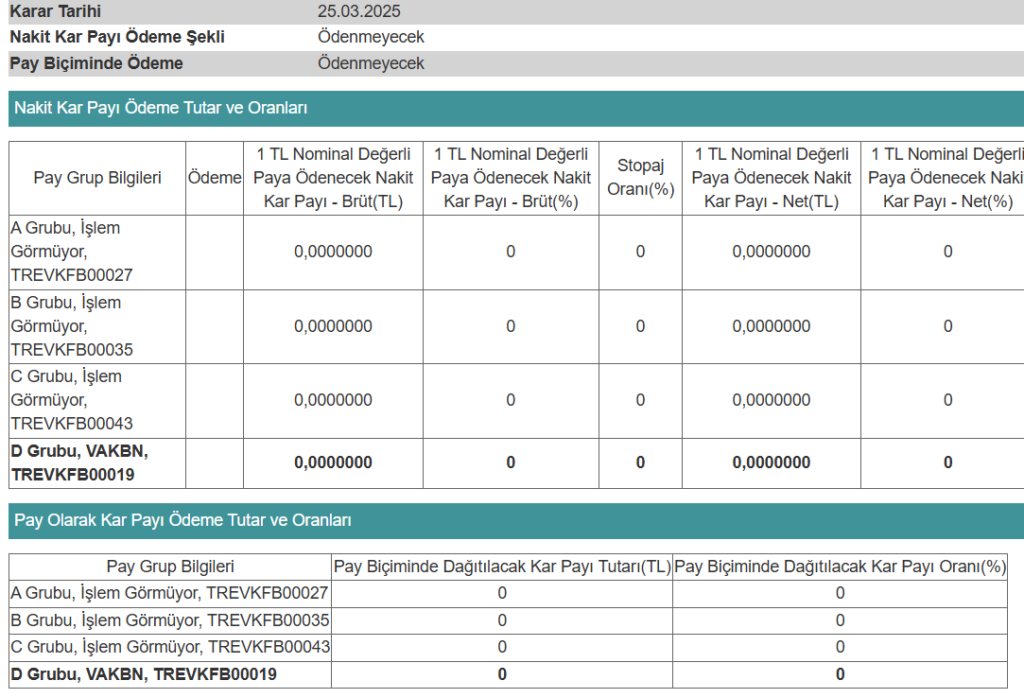Select the Nakit Kar Payı Ödeme Şekli label
The height and width of the screenshot is (698, 1024).
tap(117, 37)
